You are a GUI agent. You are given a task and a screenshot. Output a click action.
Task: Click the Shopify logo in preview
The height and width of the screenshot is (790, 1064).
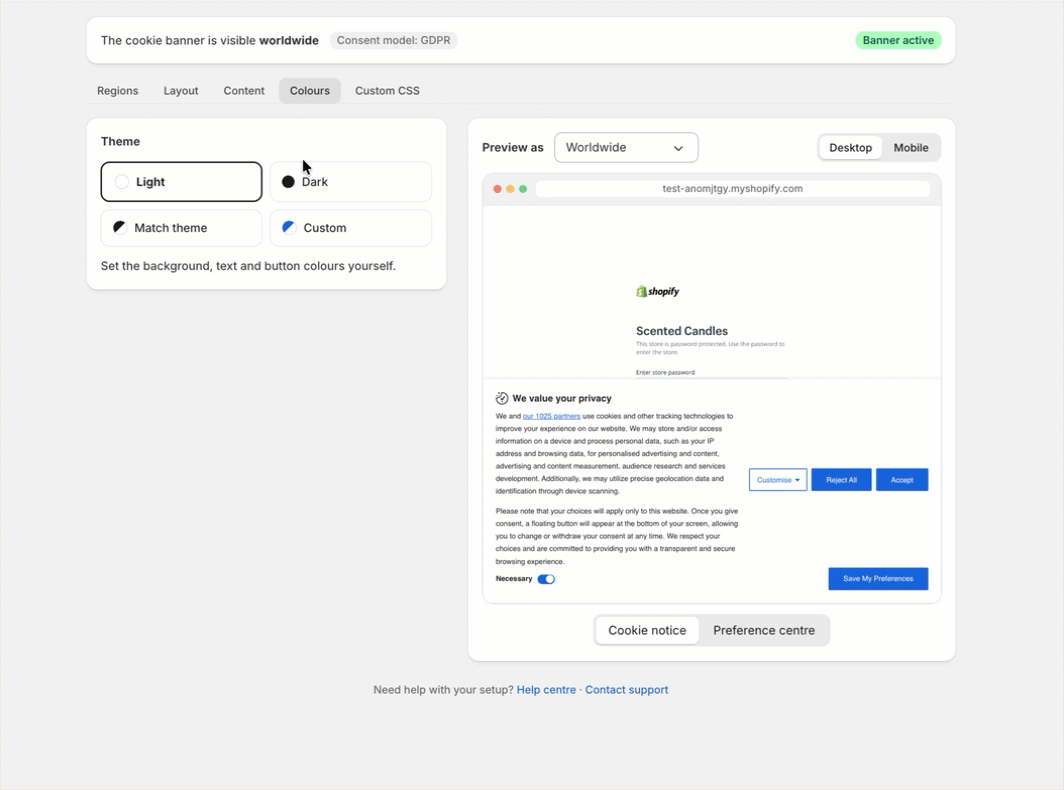click(x=658, y=292)
